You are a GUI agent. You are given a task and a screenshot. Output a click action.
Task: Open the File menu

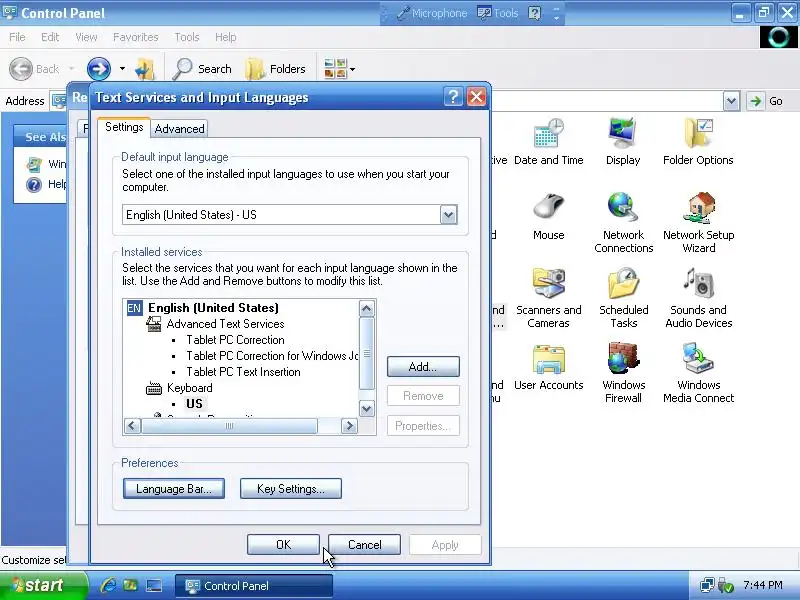click(x=17, y=37)
